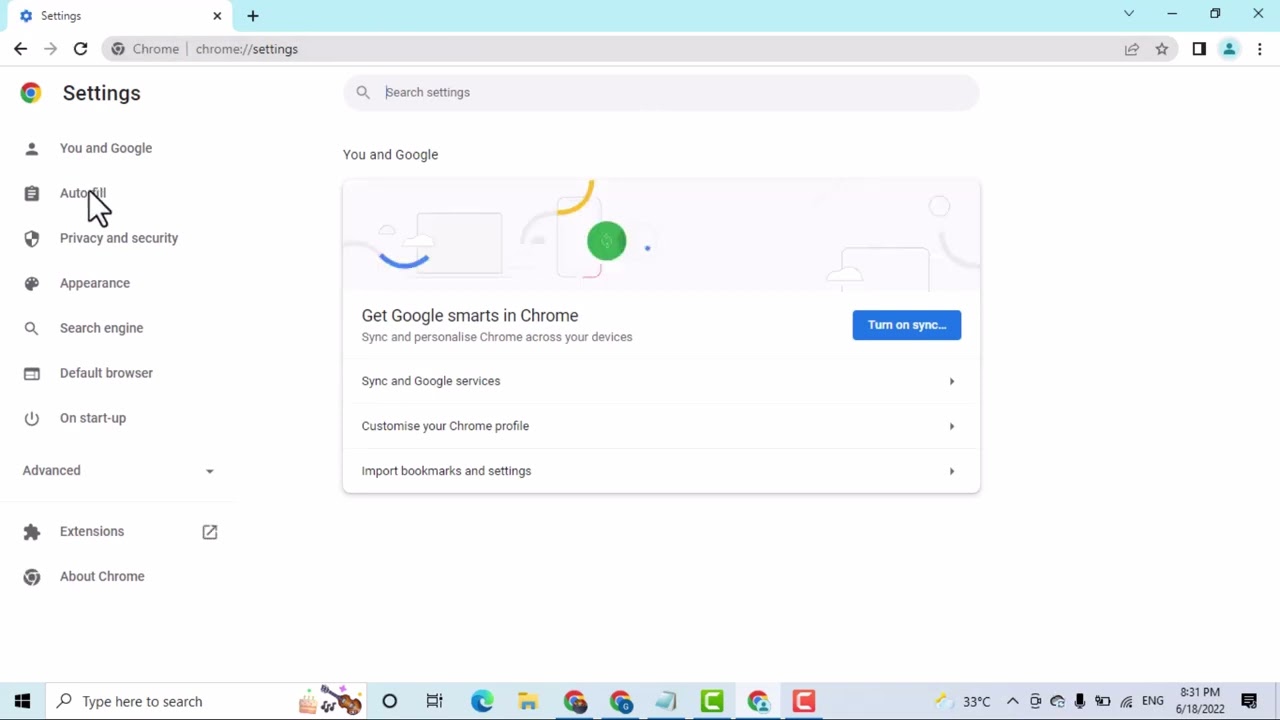Click Customise your Chrome profile text

pos(445,426)
